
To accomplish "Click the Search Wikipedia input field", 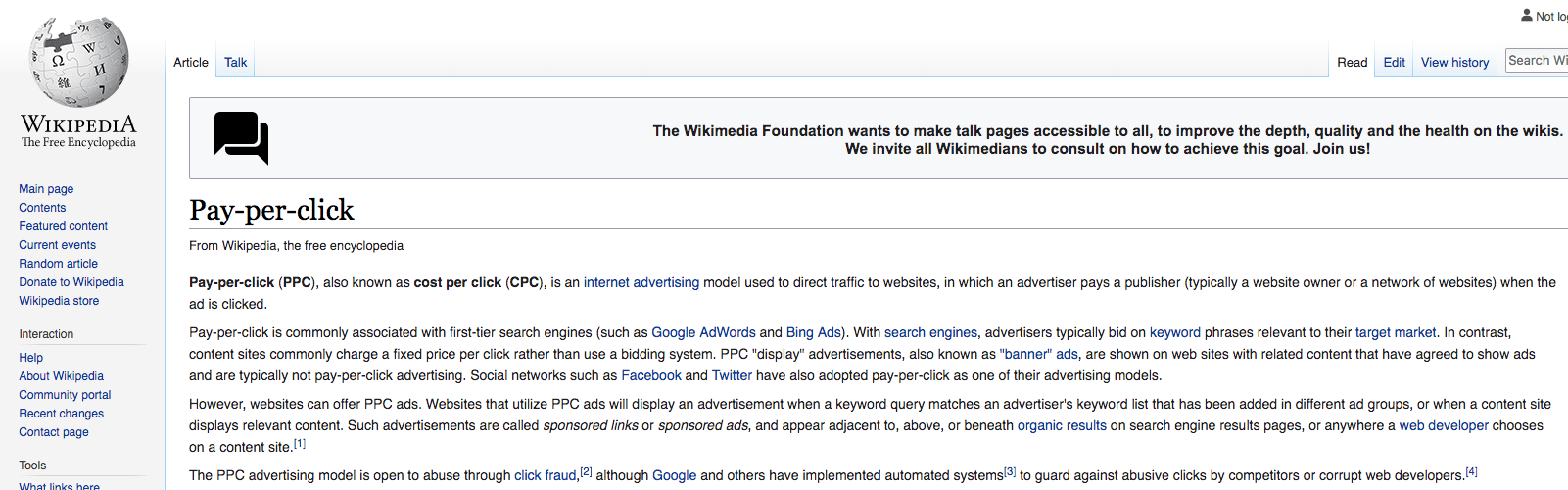I will pos(1537,61).
